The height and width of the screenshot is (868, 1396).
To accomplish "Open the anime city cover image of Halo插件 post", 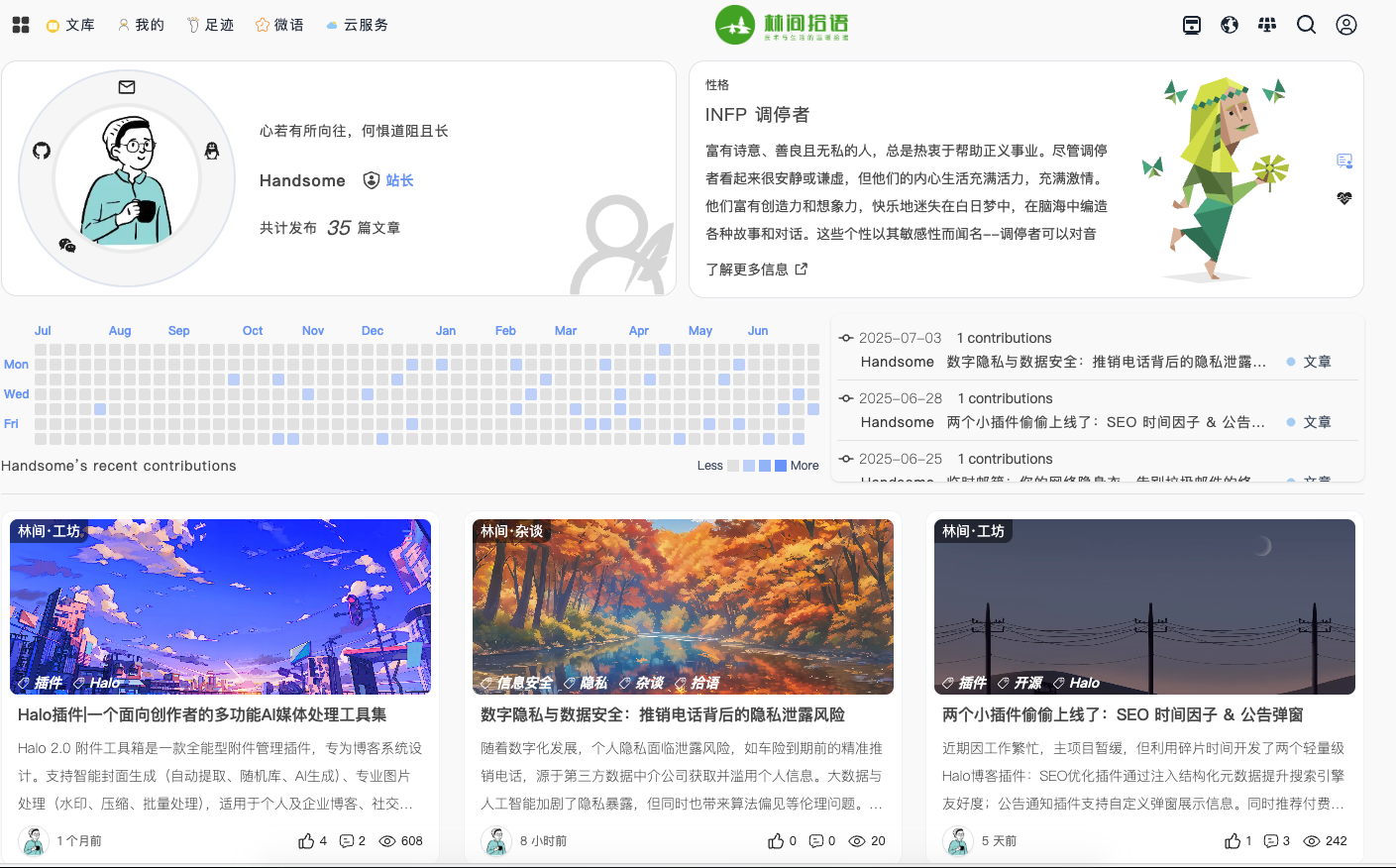I will point(220,606).
